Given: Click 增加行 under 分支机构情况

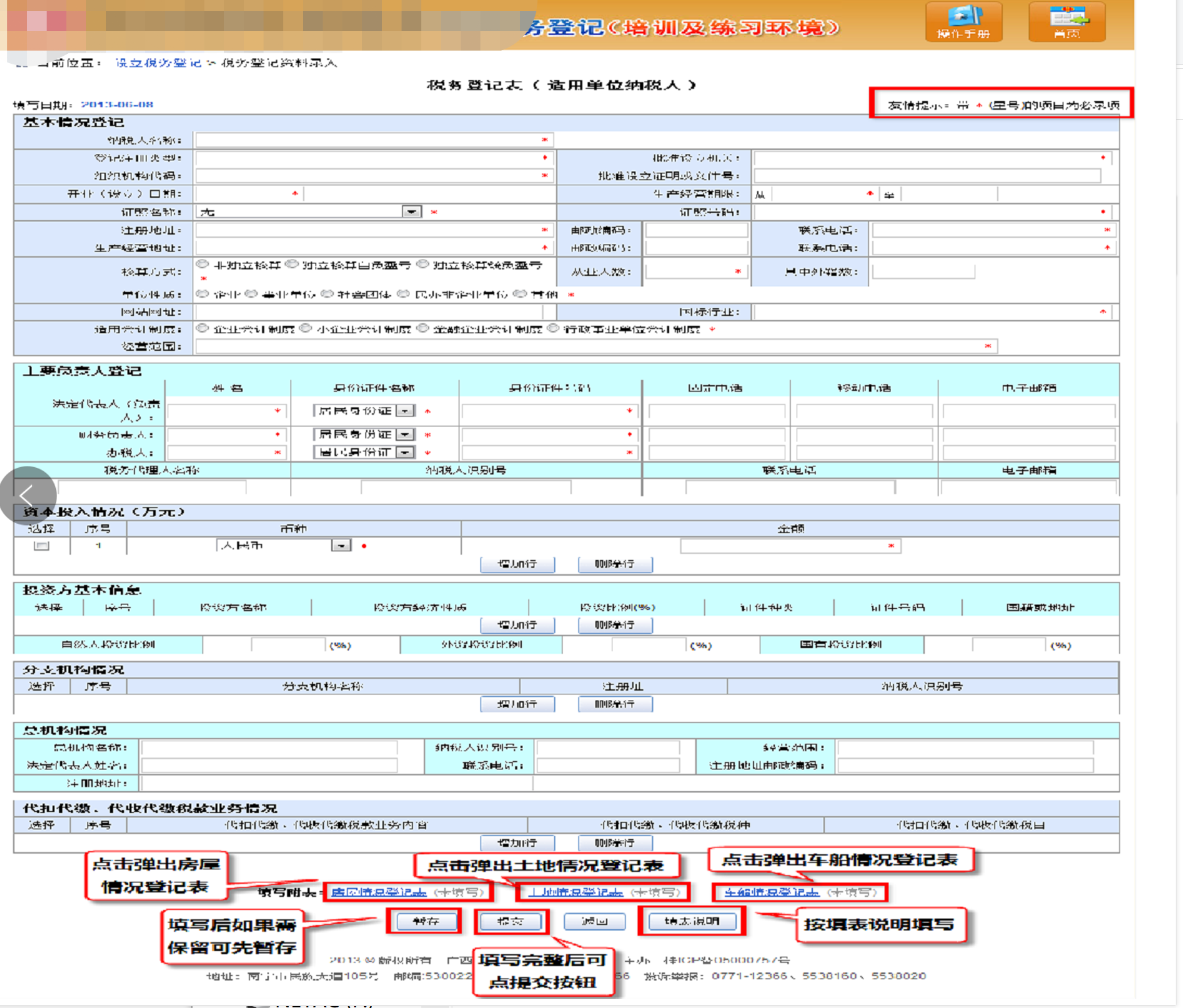Looking at the screenshot, I should click(x=517, y=704).
